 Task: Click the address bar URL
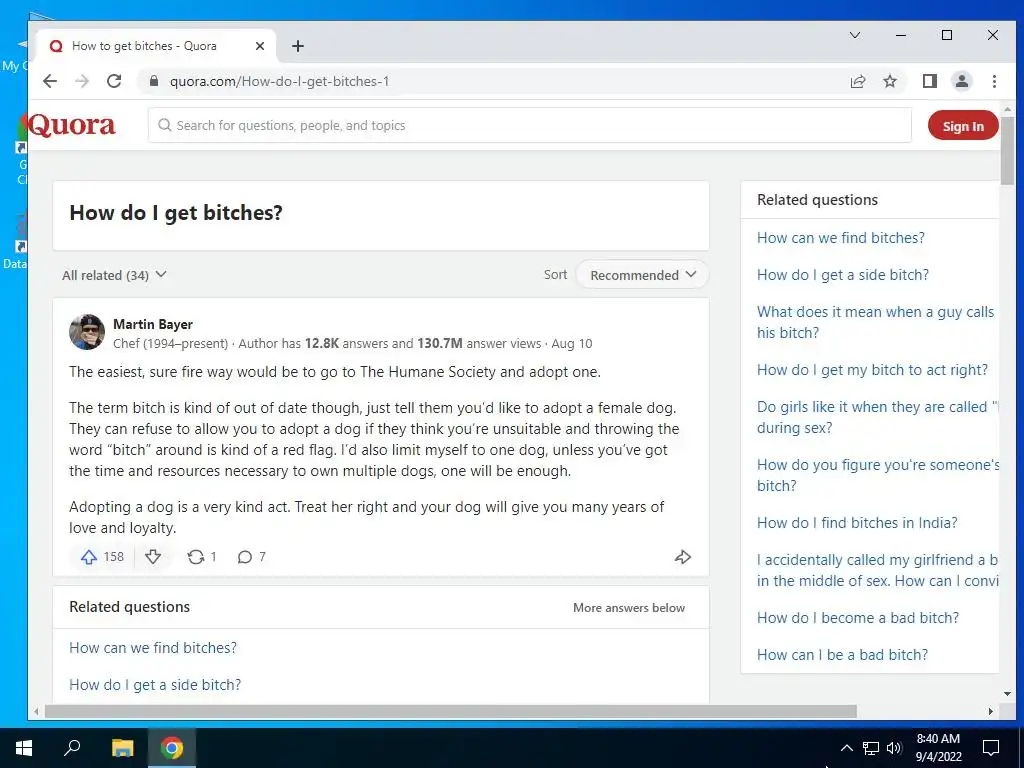(280, 81)
